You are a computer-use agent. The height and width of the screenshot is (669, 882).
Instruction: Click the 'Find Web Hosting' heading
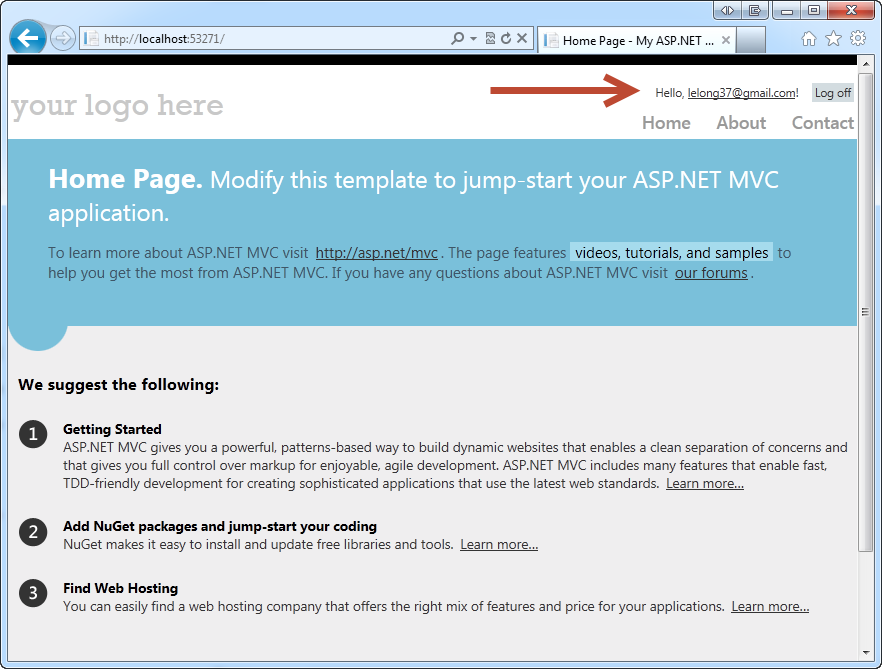pos(120,588)
